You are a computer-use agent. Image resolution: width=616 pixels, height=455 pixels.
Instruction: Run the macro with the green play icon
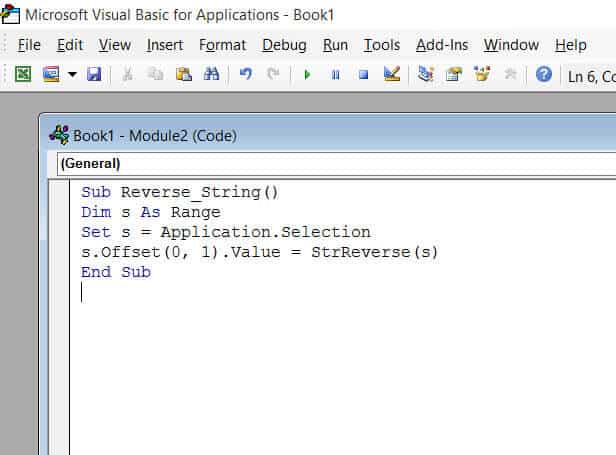[x=307, y=74]
